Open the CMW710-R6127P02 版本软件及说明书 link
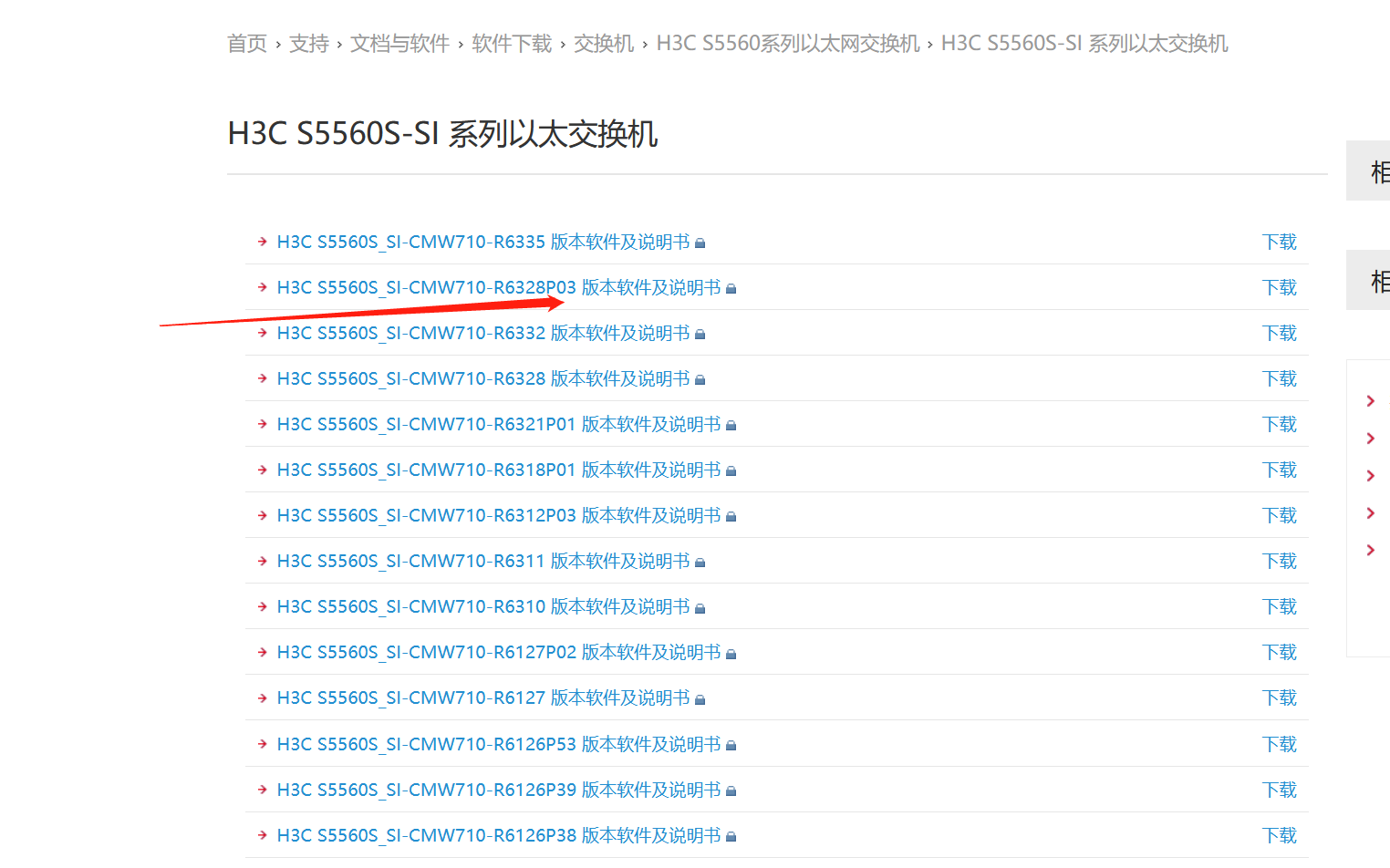1390x868 pixels. 499,652
